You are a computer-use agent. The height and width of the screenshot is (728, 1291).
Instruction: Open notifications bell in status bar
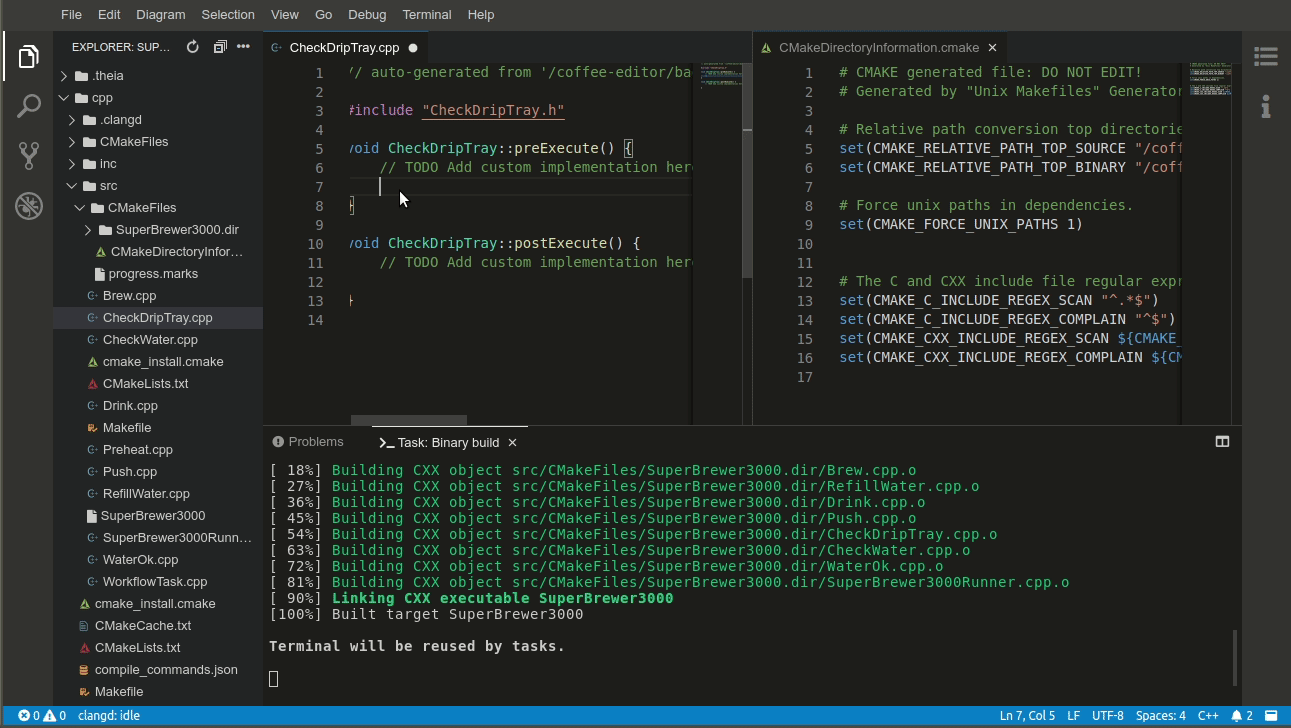point(1242,716)
